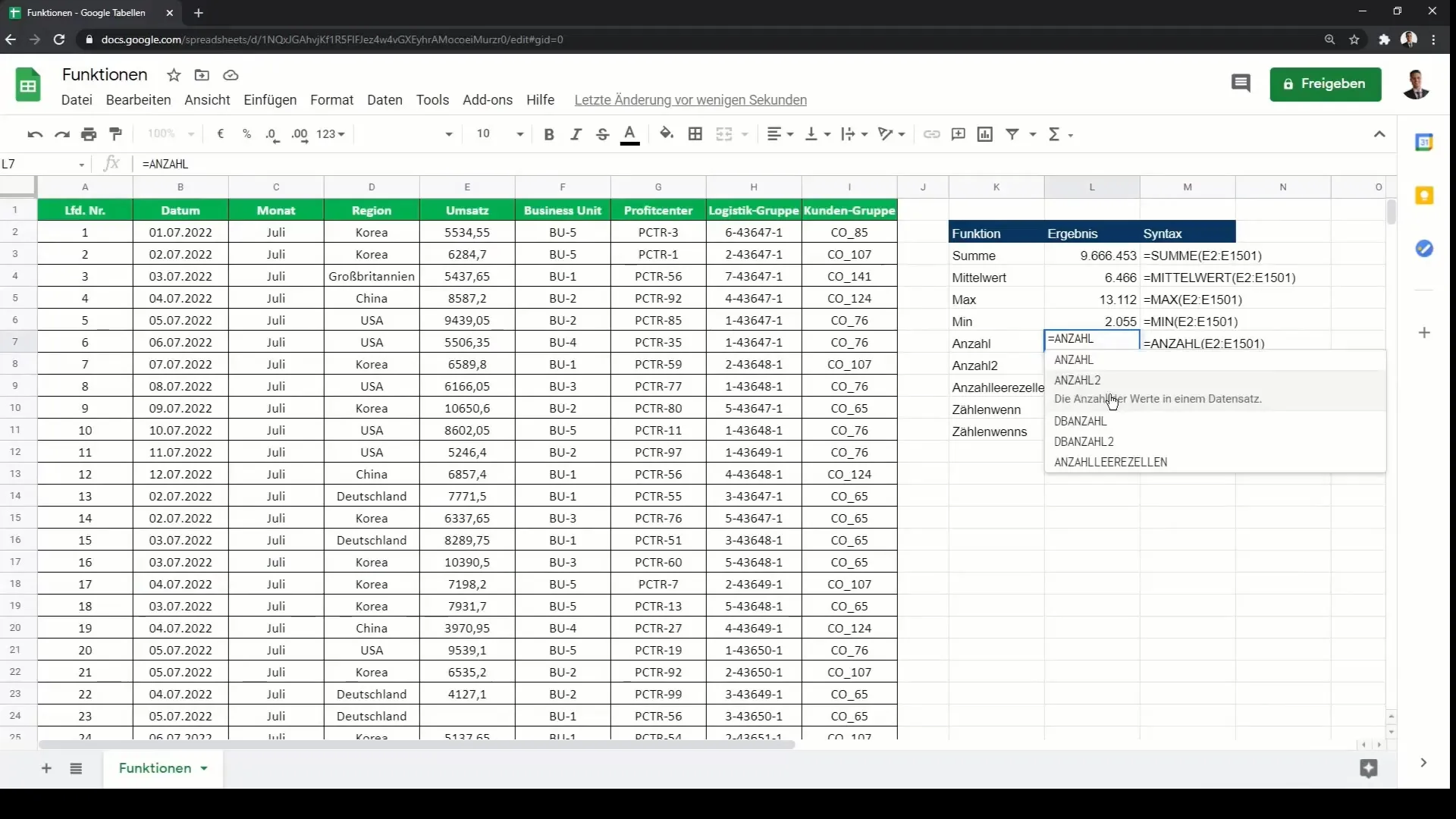The height and width of the screenshot is (819, 1456).
Task: Choose ANZAHLLEEREZELLEN autocomplete suggestion
Action: click(x=1215, y=463)
